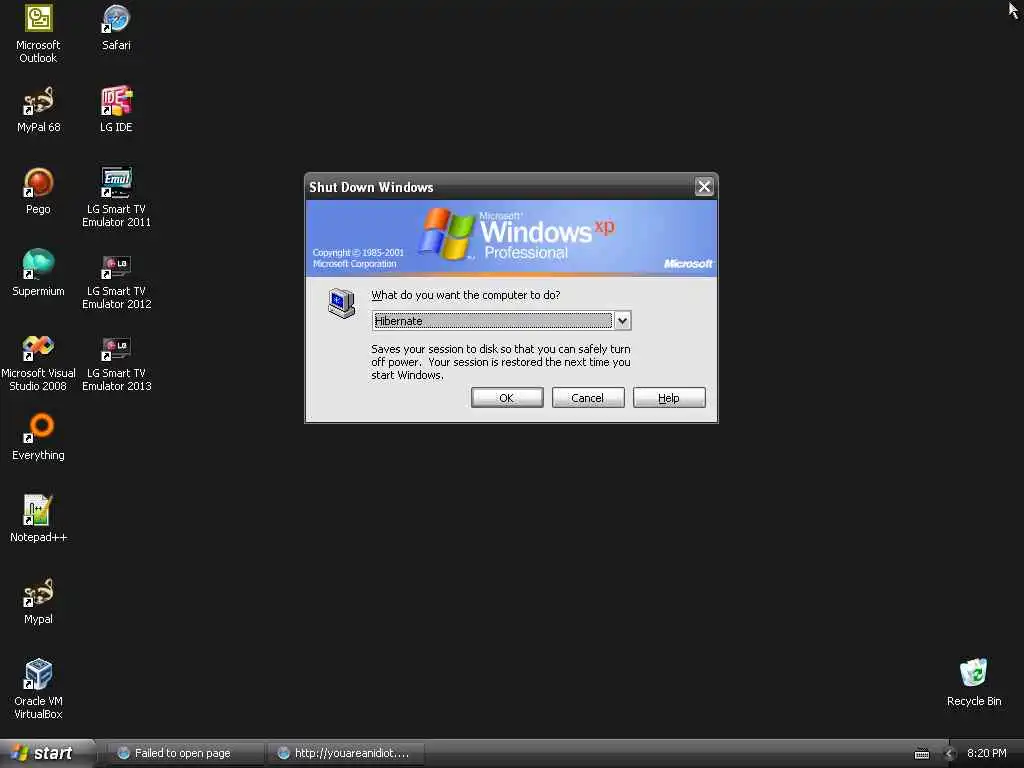Image resolution: width=1024 pixels, height=768 pixels.
Task: Select the Pego desktop icon
Action: coord(38,191)
